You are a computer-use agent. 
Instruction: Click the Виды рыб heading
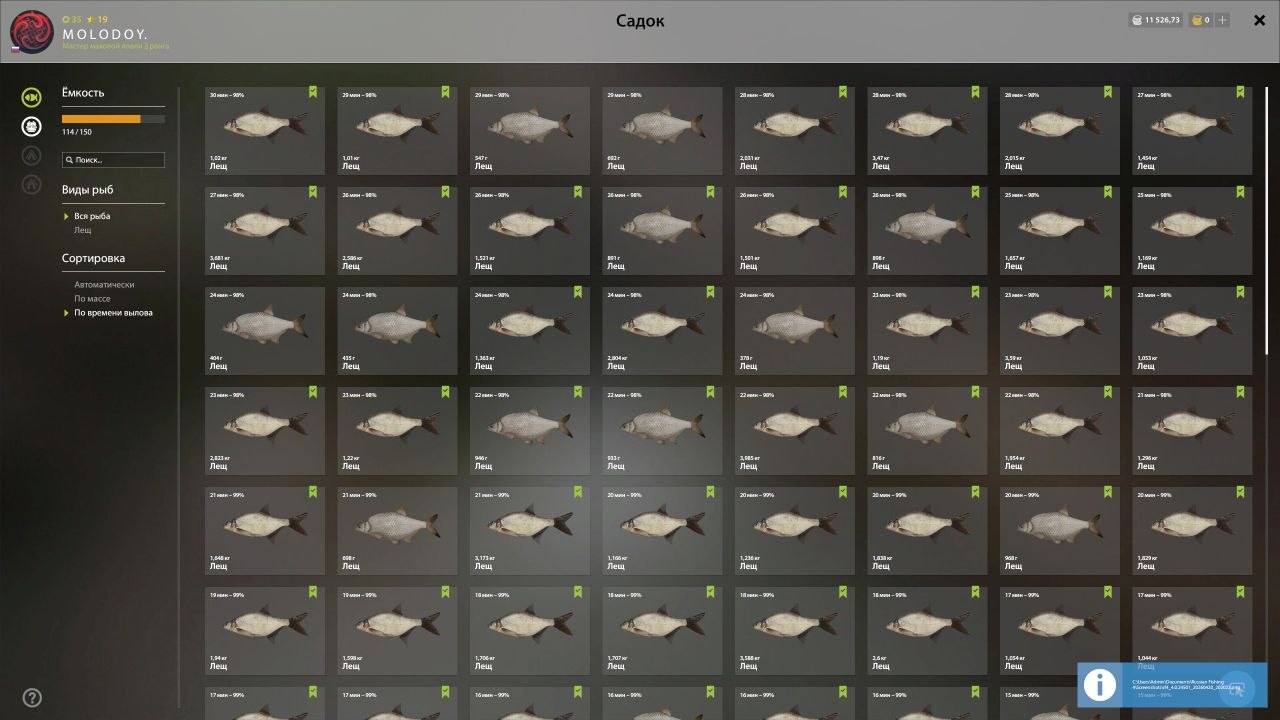click(88, 190)
